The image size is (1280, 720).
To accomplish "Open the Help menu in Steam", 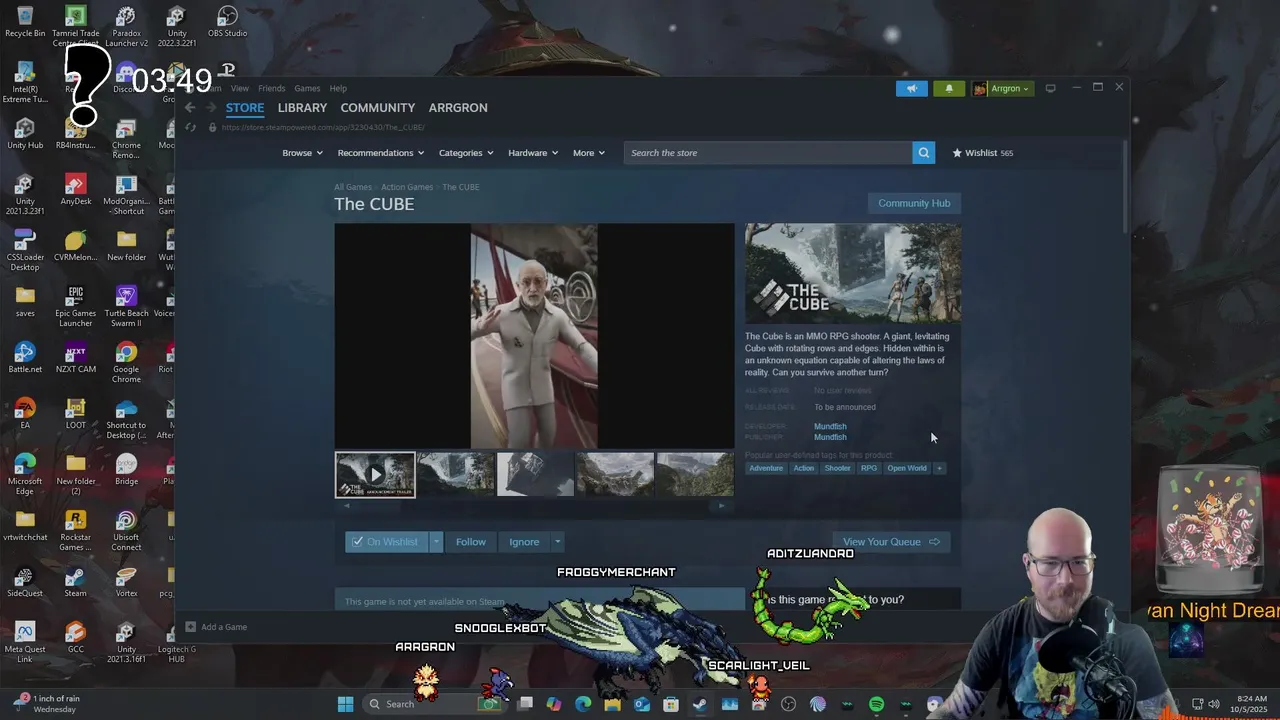I will coord(338,88).
